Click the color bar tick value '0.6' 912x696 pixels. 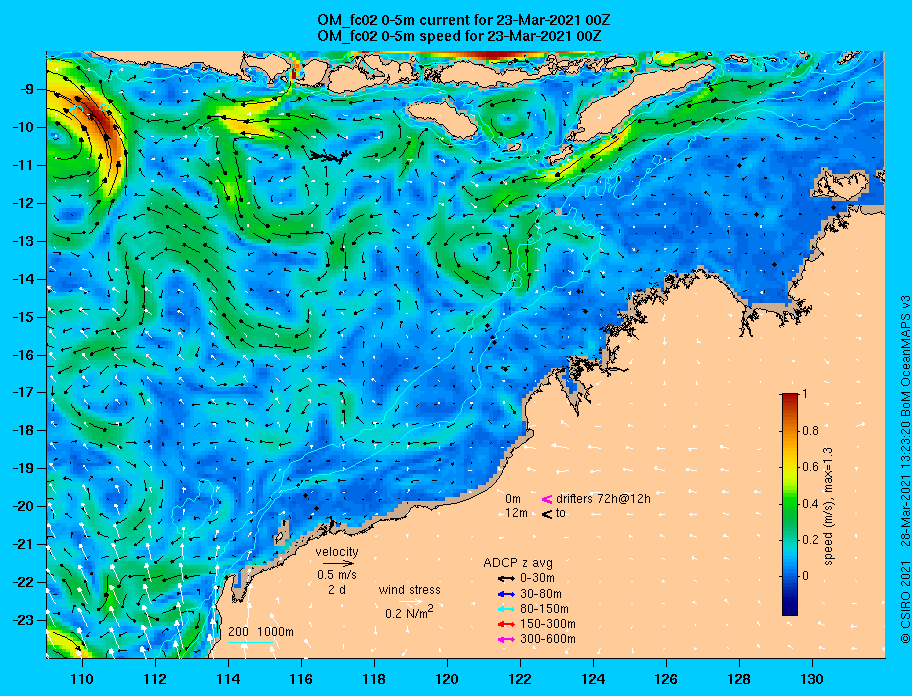(x=810, y=467)
